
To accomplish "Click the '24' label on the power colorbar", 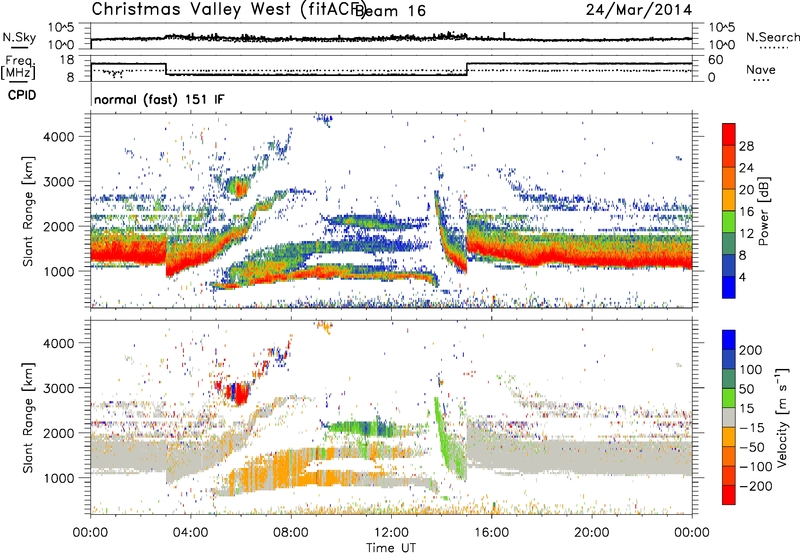I will click(746, 168).
